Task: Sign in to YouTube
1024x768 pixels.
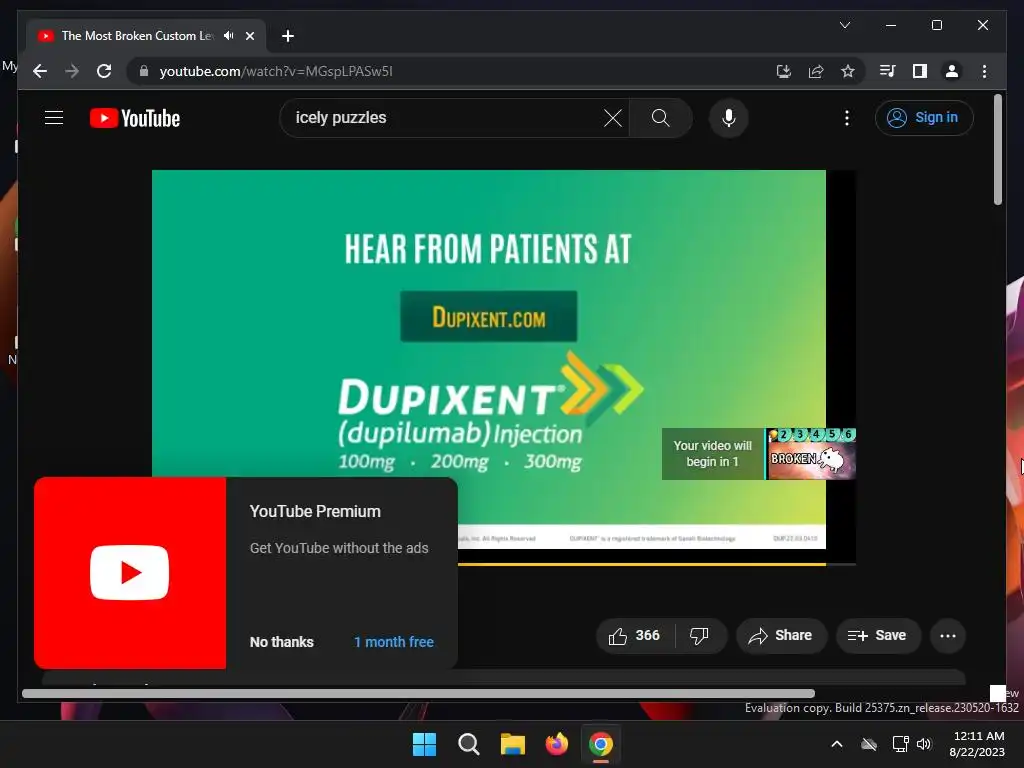Action: [923, 118]
